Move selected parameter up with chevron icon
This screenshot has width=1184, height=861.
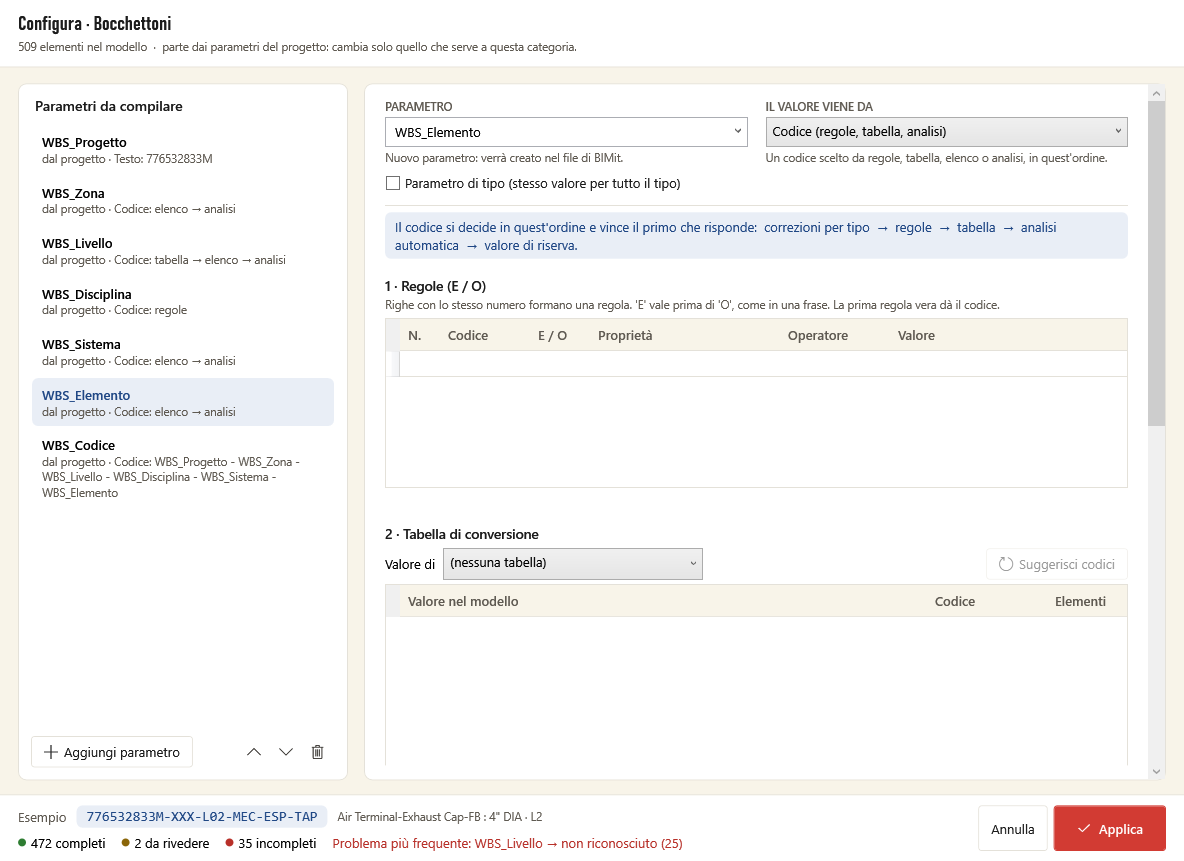pos(254,752)
